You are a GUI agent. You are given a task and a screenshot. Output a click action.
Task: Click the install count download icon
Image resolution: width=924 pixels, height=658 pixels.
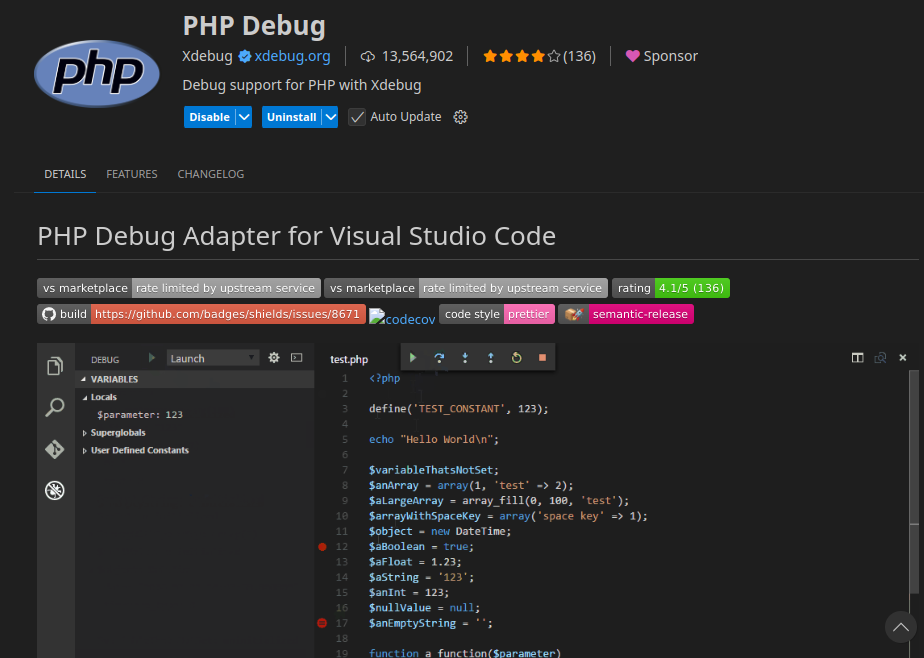(x=368, y=57)
